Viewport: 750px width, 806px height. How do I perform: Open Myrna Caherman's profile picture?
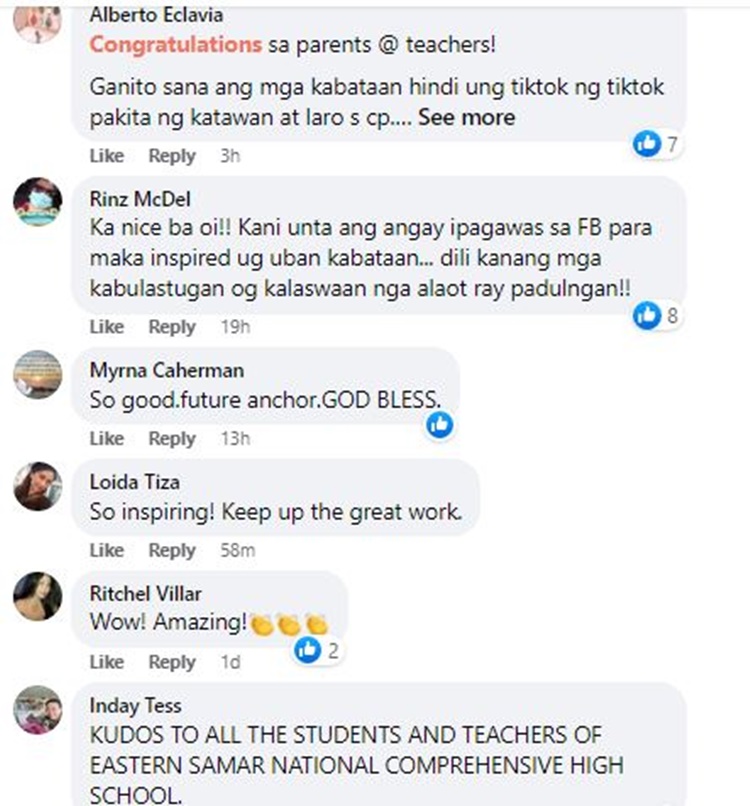38,375
